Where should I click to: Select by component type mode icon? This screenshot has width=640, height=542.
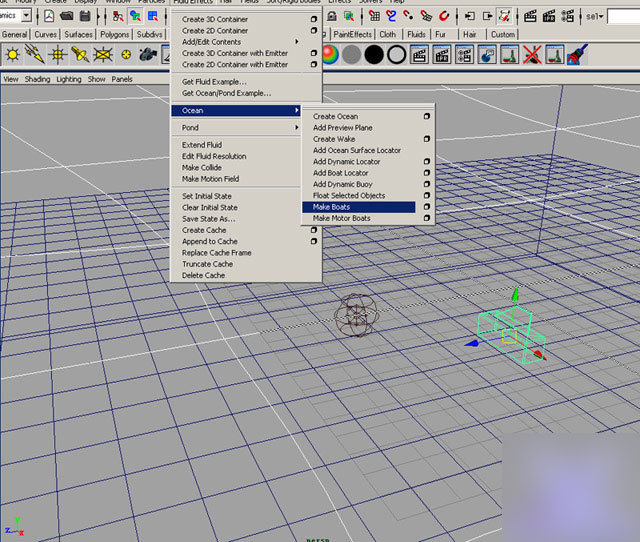153,16
